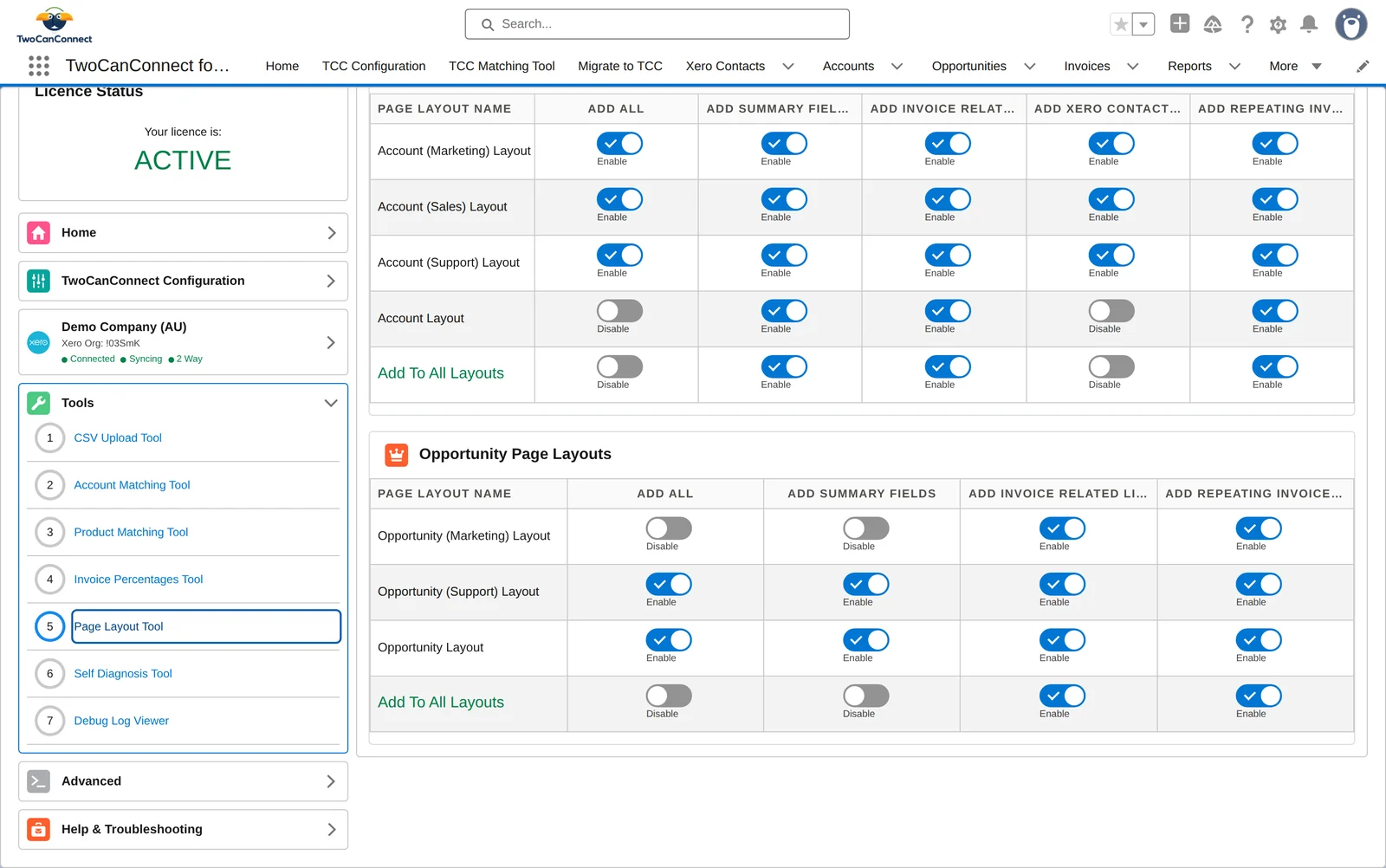Image resolution: width=1386 pixels, height=868 pixels.
Task: Click the Search input field
Action: [x=657, y=24]
